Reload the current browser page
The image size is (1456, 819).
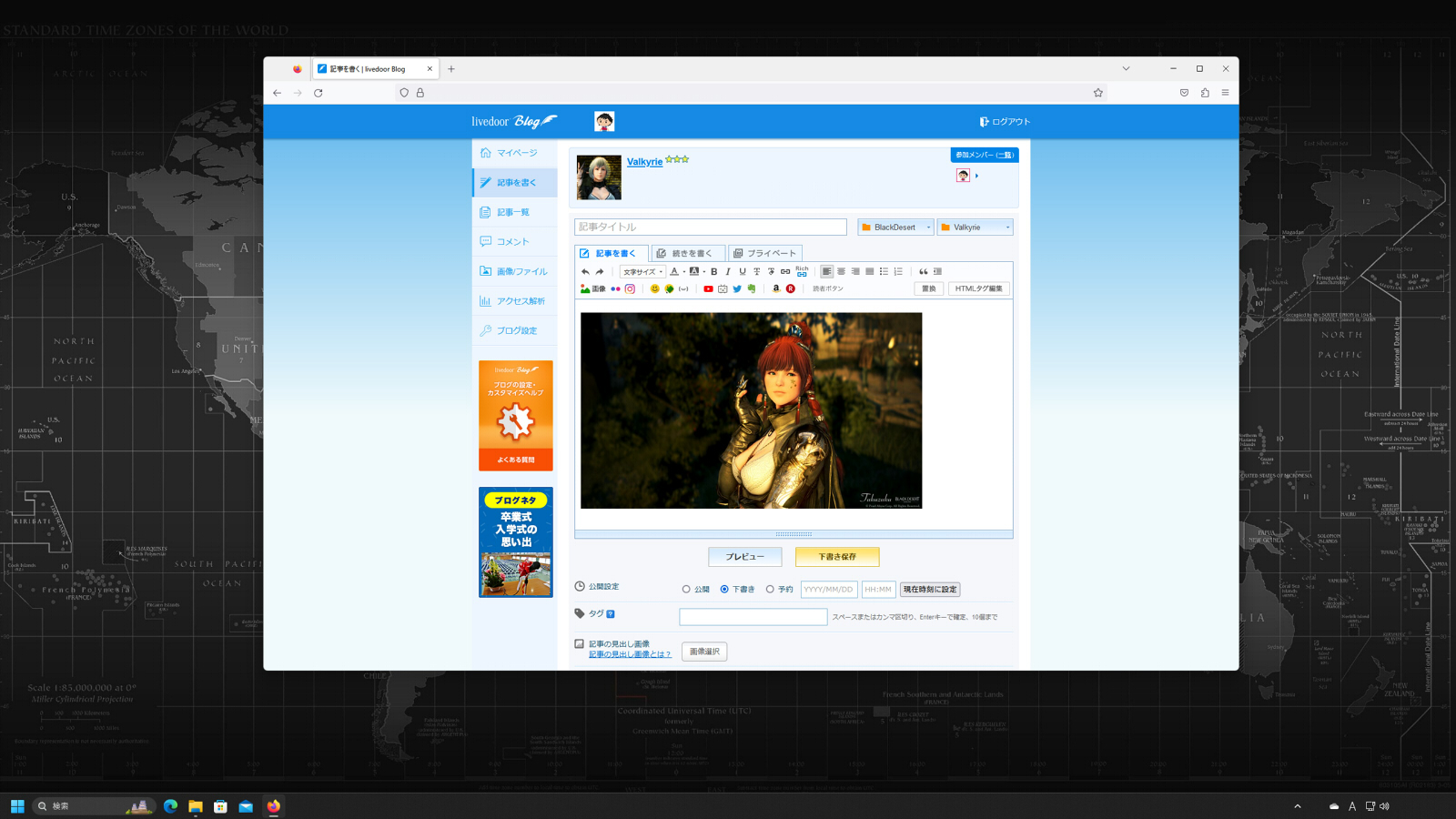tap(318, 93)
